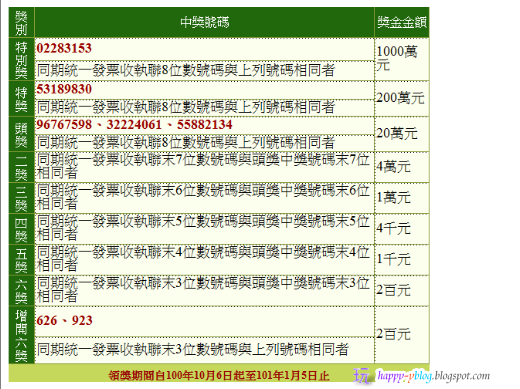Click the first prize number 32224061
Image resolution: width=520 pixels, height=389 pixels.
point(134,125)
